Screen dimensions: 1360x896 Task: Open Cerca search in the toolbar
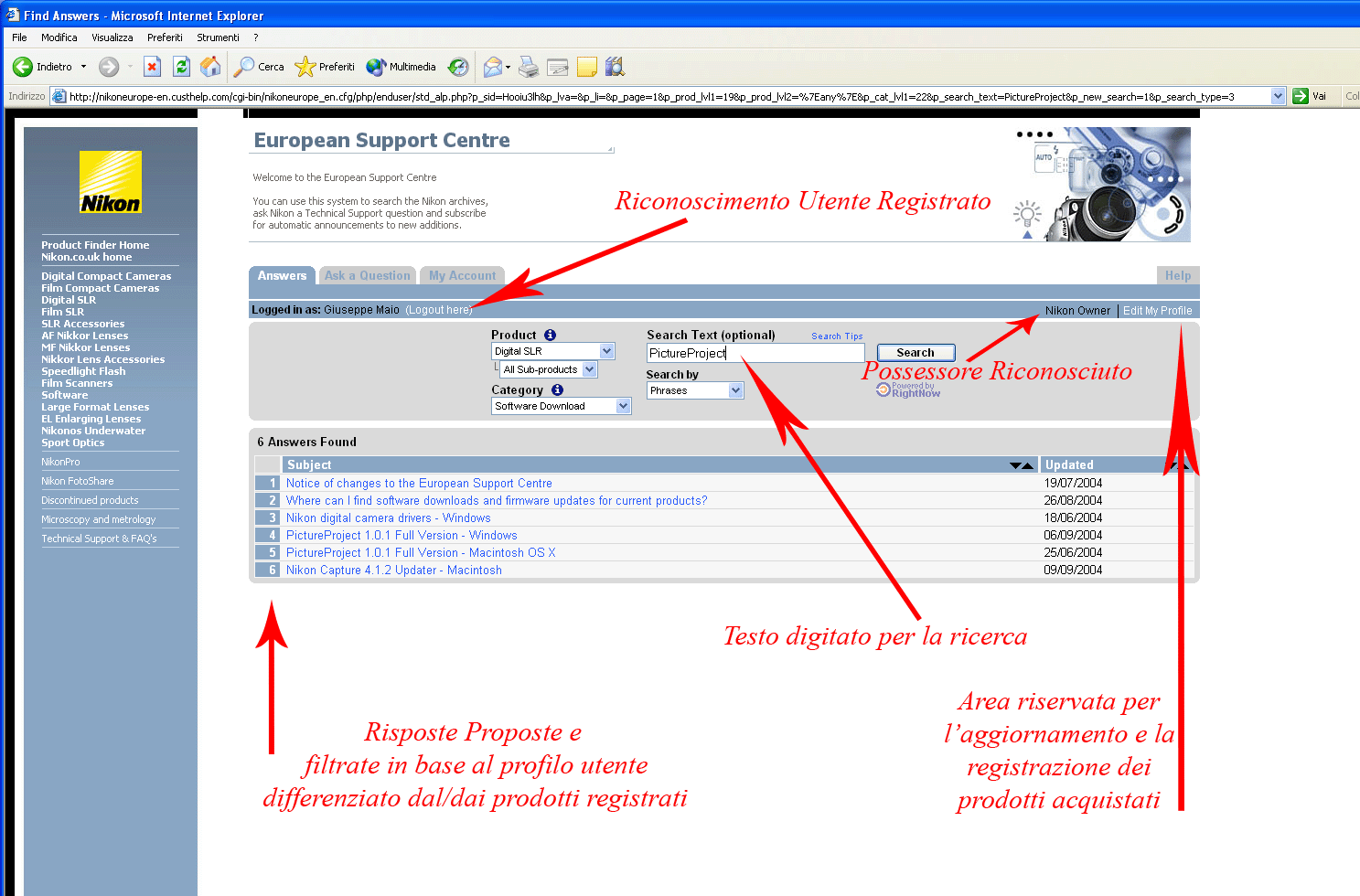tap(259, 67)
